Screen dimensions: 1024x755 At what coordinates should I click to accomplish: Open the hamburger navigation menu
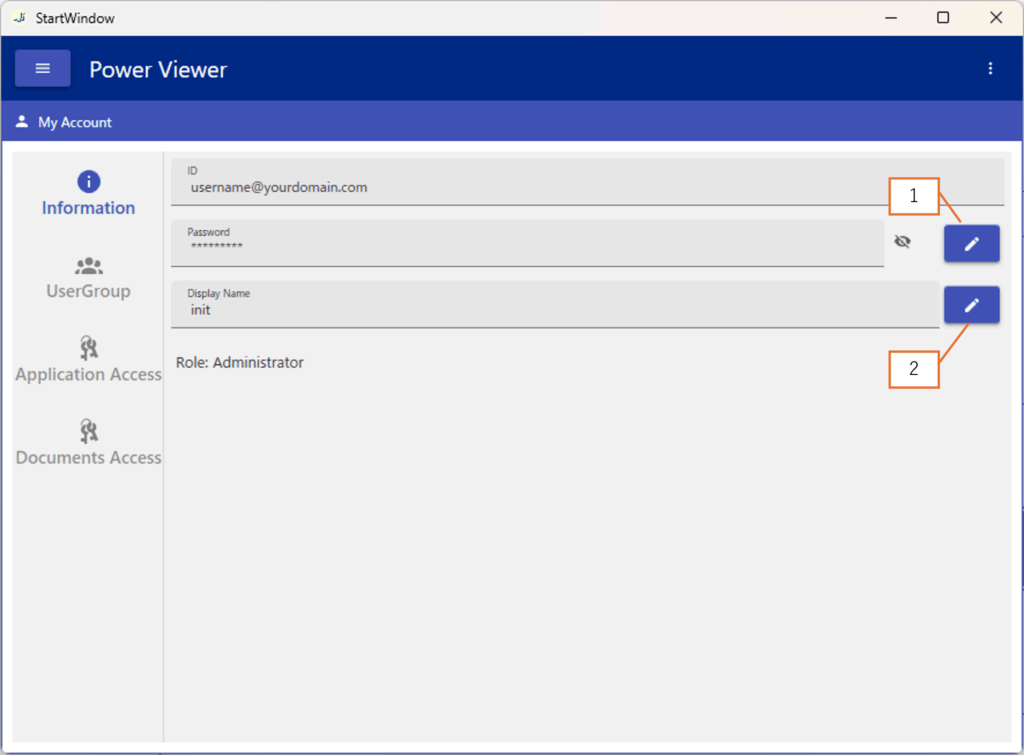tap(42, 68)
